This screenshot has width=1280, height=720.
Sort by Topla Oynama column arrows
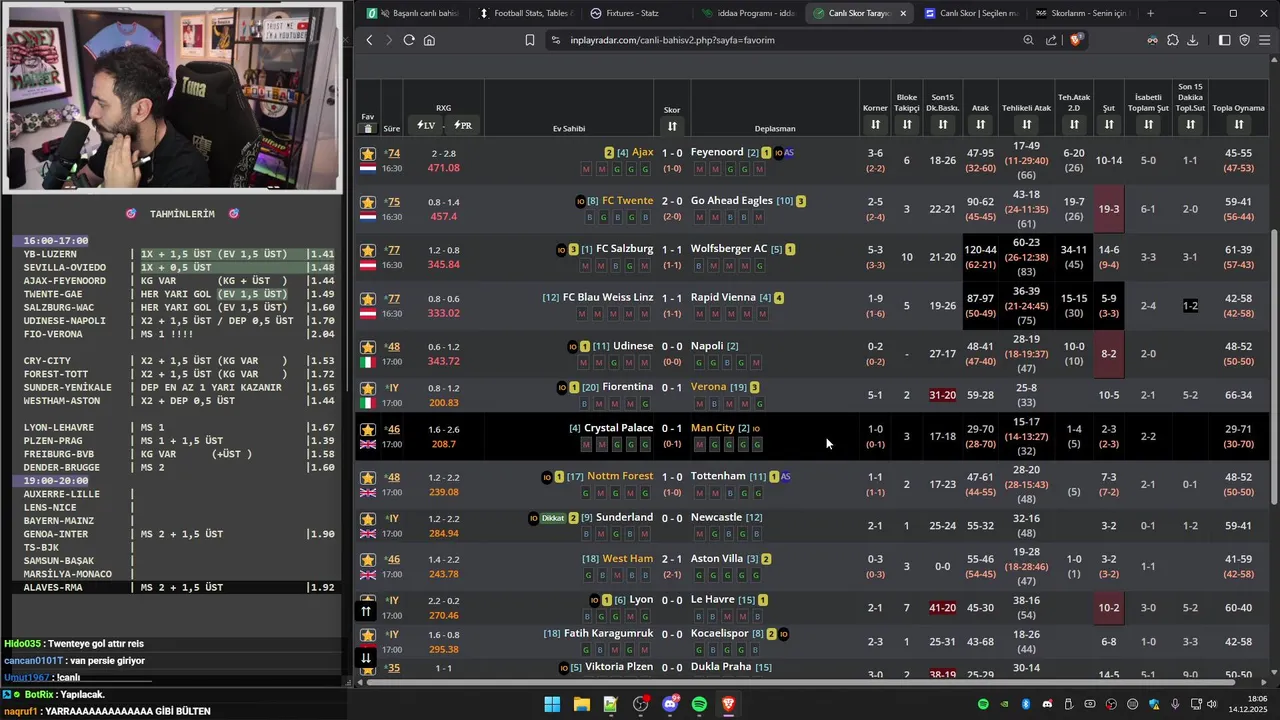coord(1238,125)
